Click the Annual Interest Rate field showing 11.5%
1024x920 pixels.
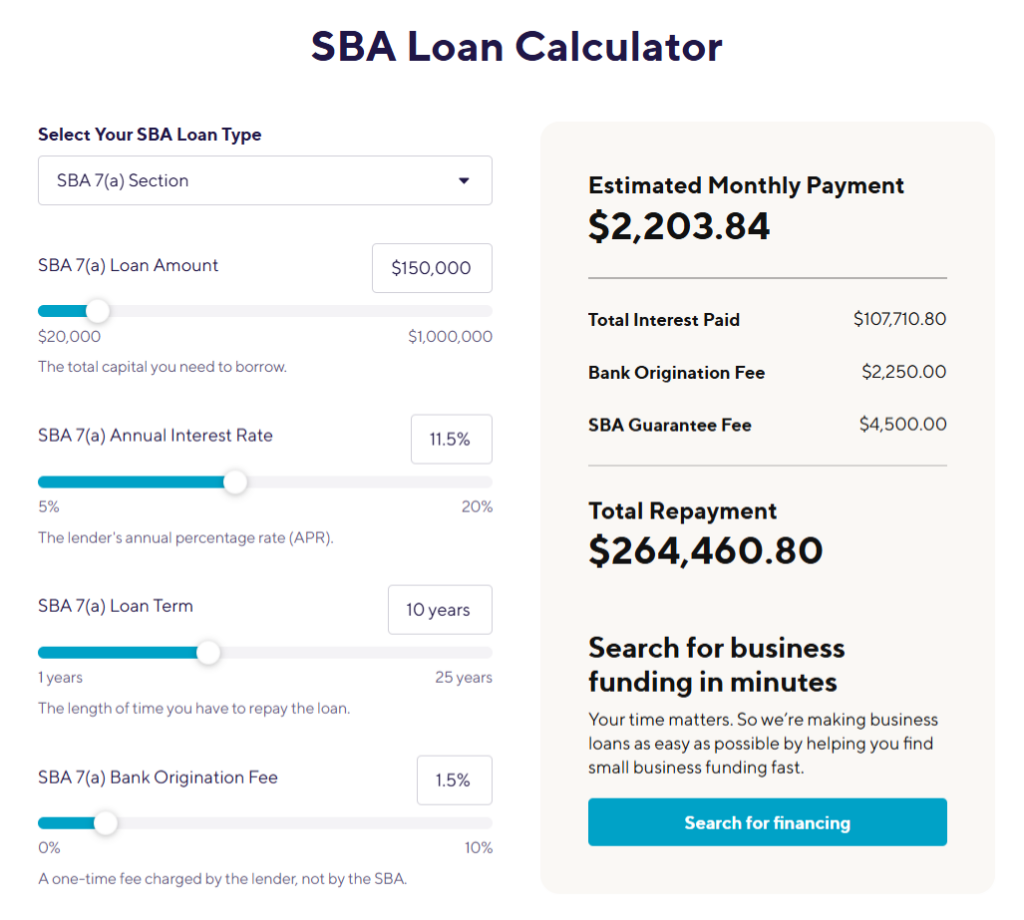pyautogui.click(x=451, y=438)
